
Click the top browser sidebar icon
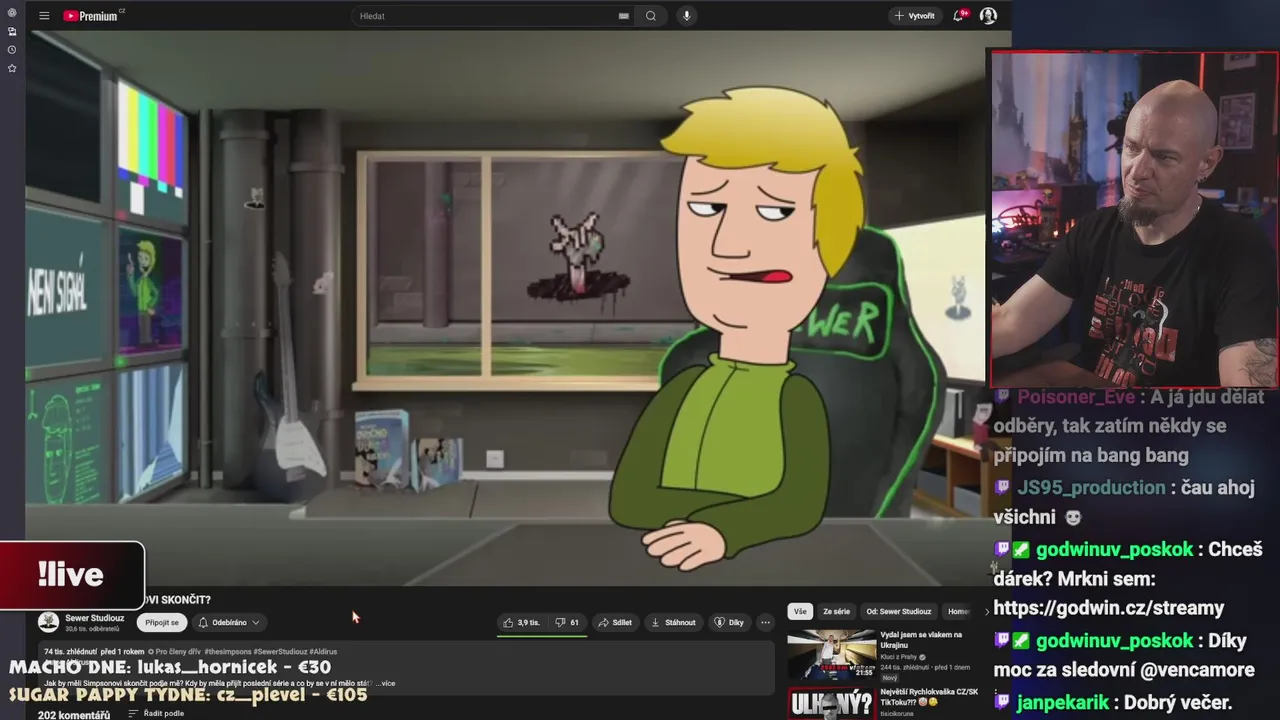tap(12, 13)
